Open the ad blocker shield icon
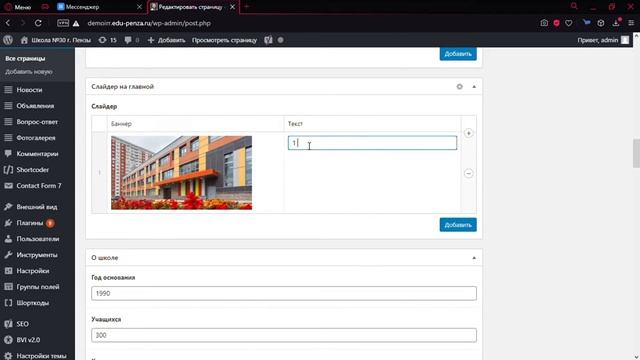Screen dimensions: 640x360 556,23
